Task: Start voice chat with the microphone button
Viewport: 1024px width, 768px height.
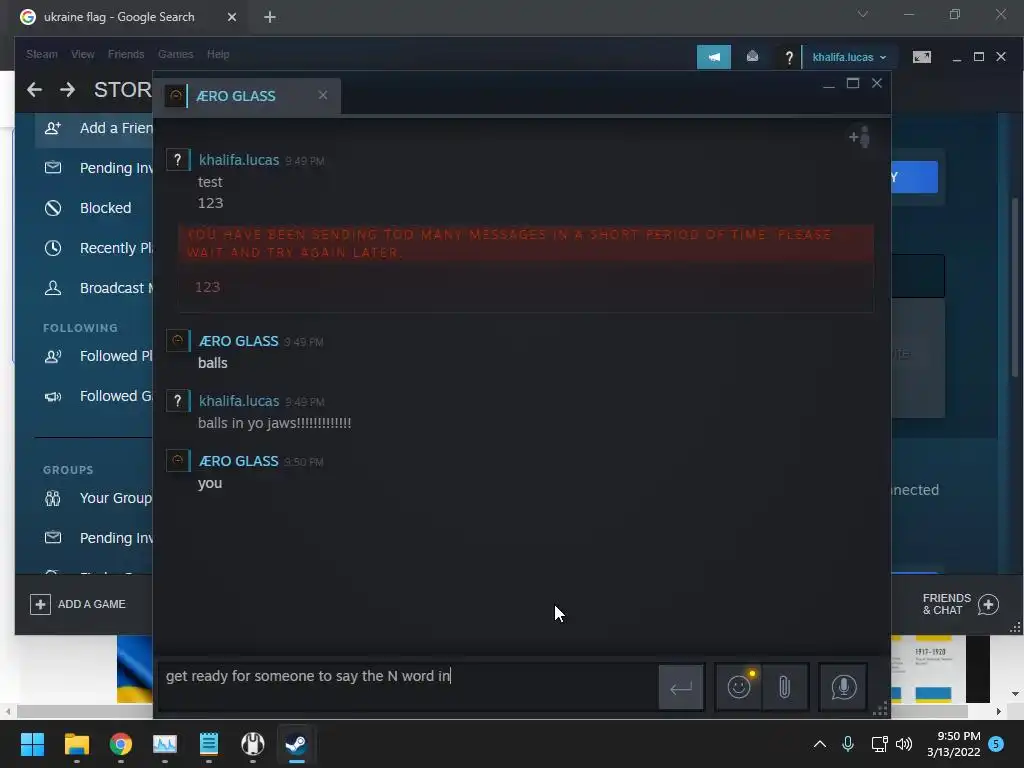Action: 843,687
